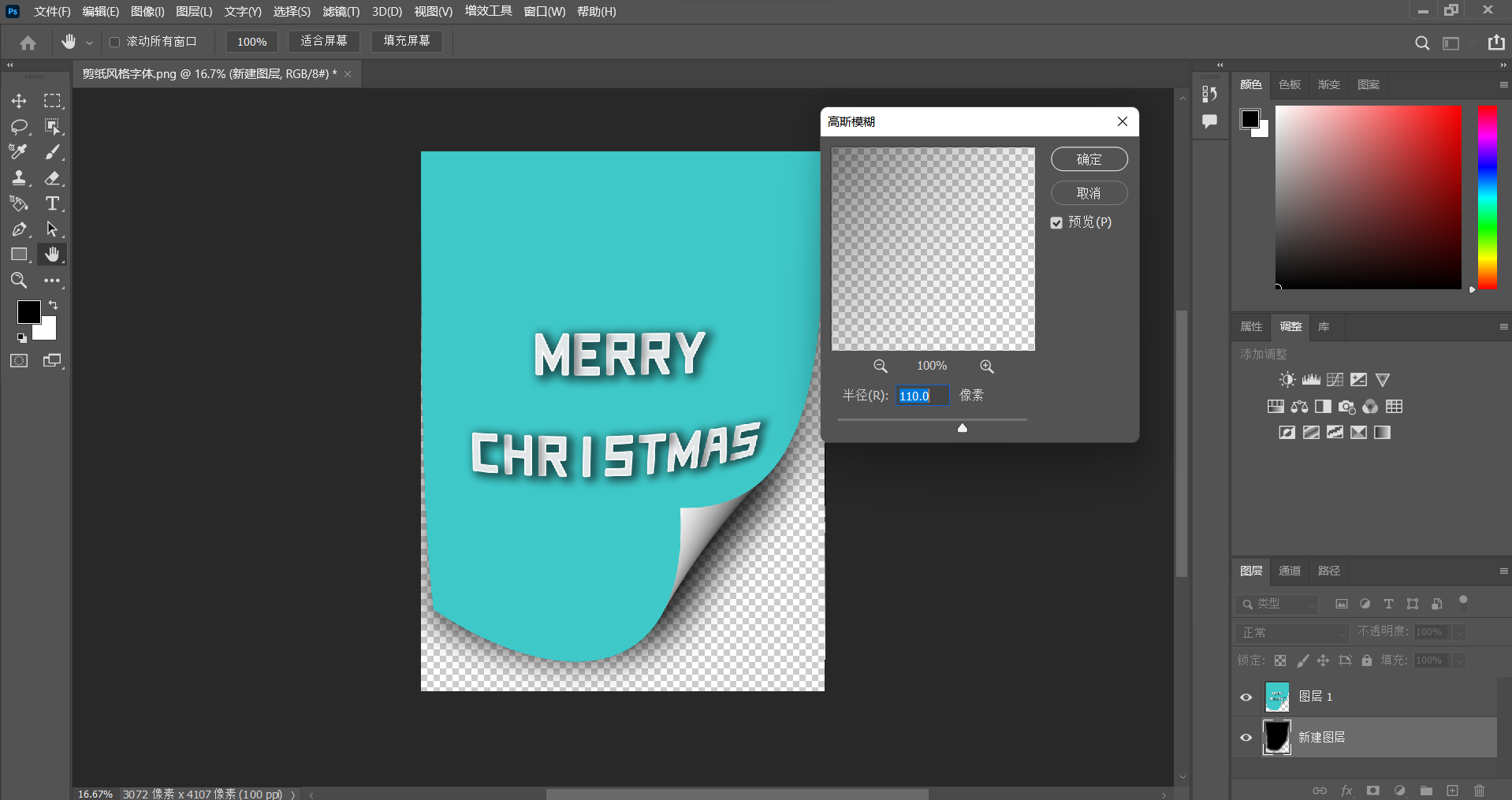Open the Color panel flyout menu

[1503, 84]
